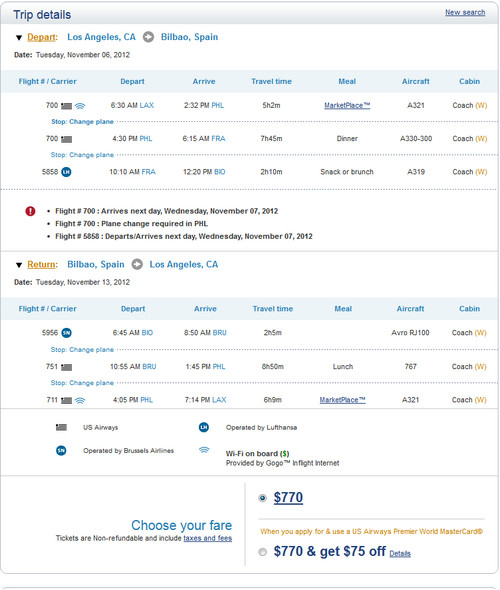Viewport: 500px width, 590px height.
Task: Open taxes and fees link
Action: pyautogui.click(x=207, y=538)
